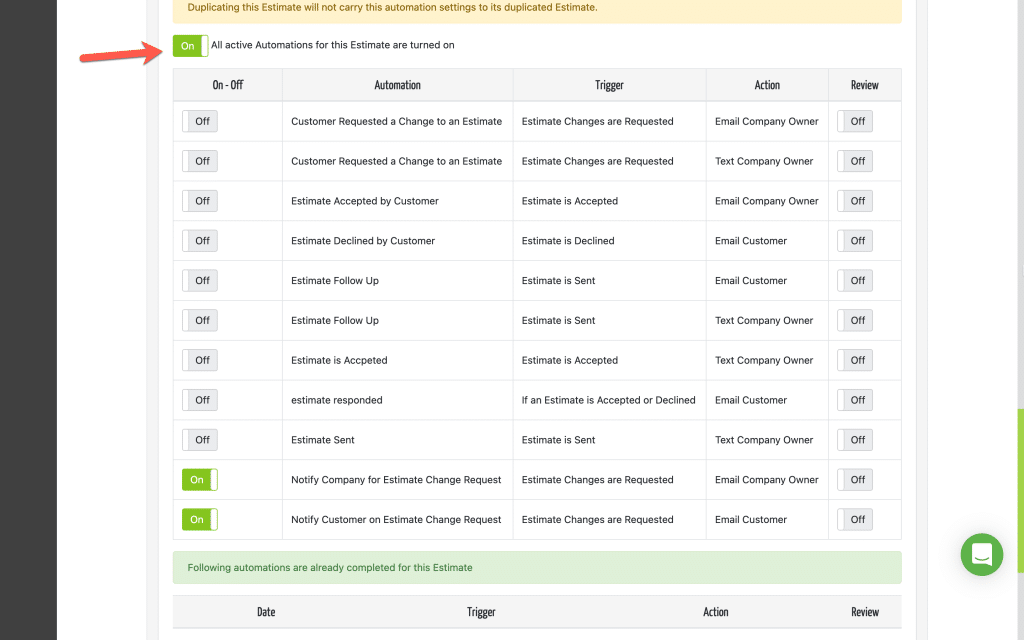
Task: Click the yellow 'Duplicating this Estimate' warning text
Action: click(x=392, y=8)
